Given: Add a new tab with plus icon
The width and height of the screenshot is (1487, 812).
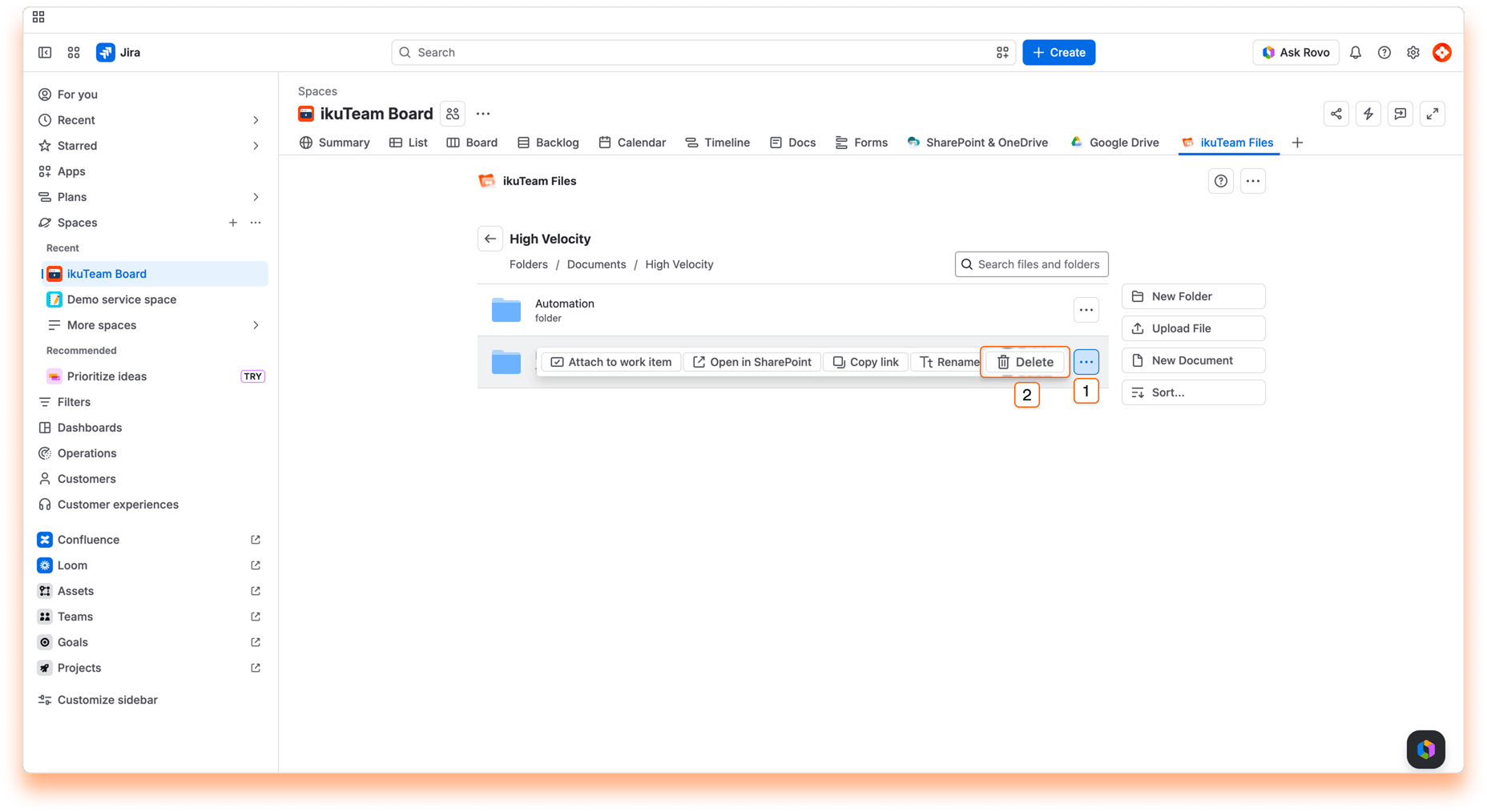Looking at the screenshot, I should [x=1297, y=143].
